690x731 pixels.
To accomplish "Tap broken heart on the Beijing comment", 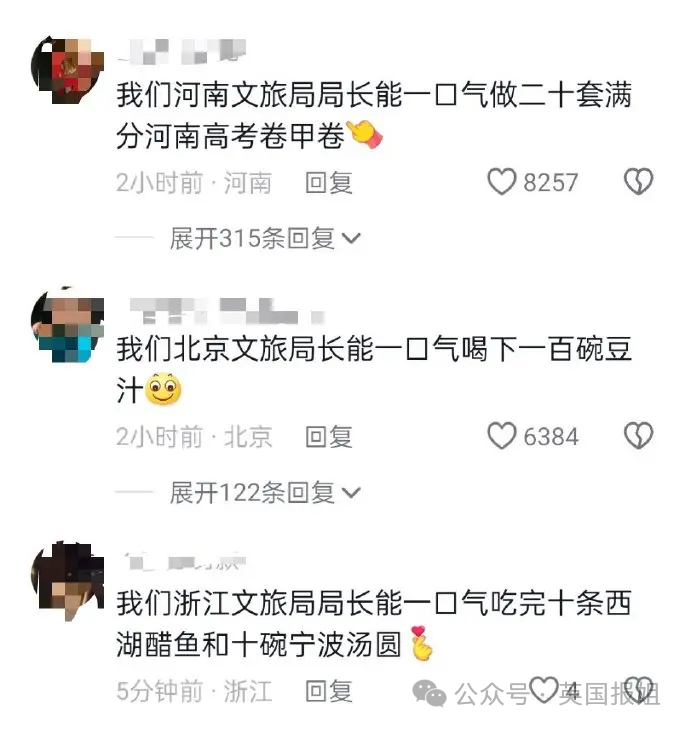I will (x=638, y=436).
